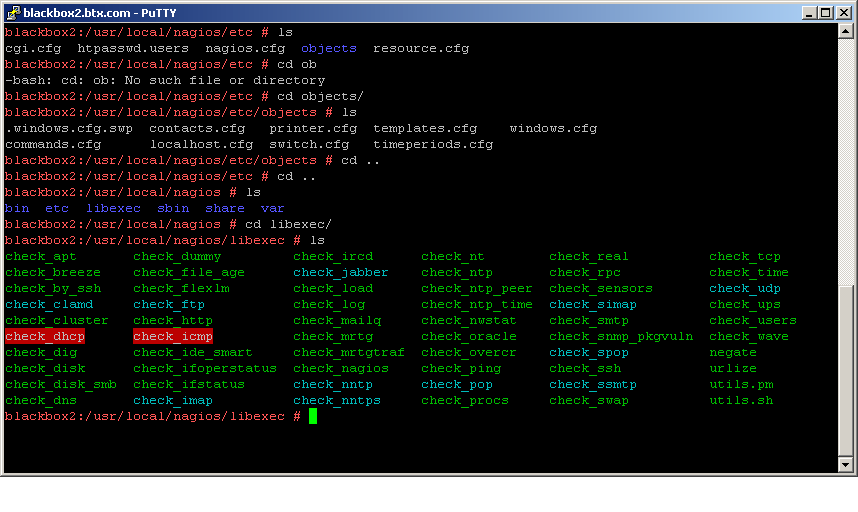Click the text 'templates.cfg'
Viewport: 858px width, 512px height.
point(425,129)
